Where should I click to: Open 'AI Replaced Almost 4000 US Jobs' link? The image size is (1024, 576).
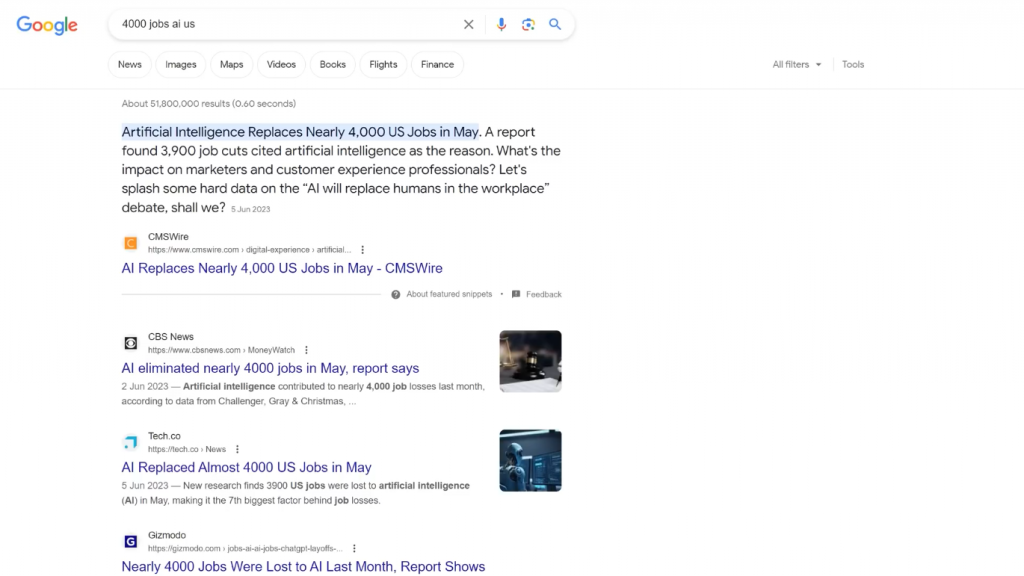pyautogui.click(x=246, y=468)
